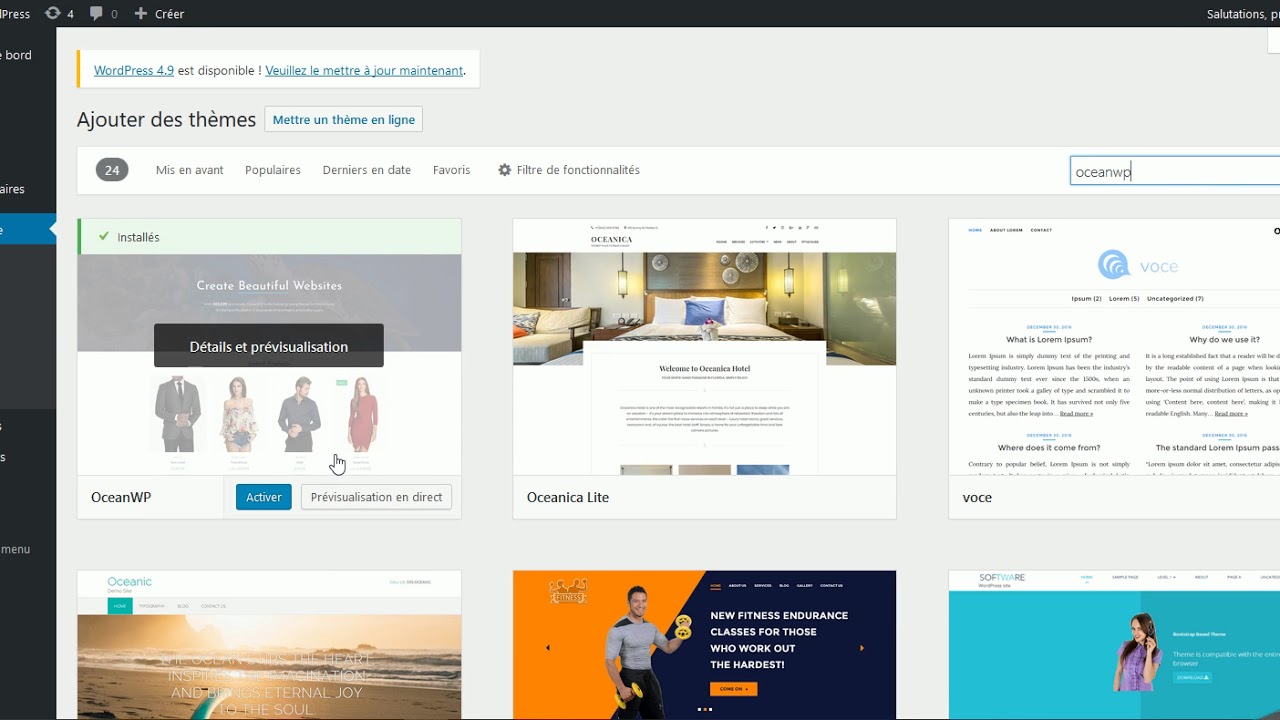Activate the OceanWP theme
Image resolution: width=1280 pixels, height=720 pixels.
coord(264,497)
